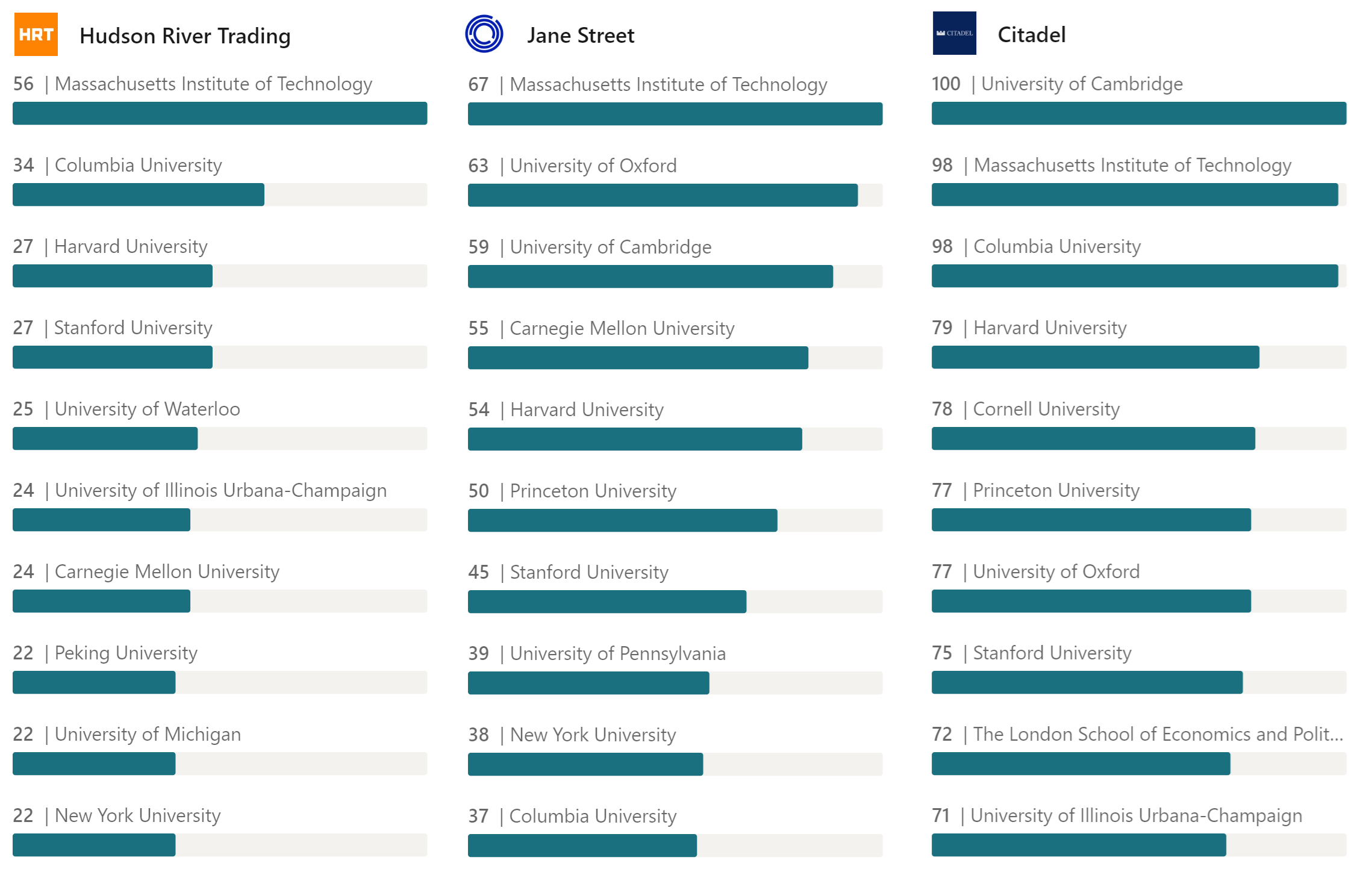
Task: Click University of Cambridge bar under Citadel
Action: click(x=1139, y=113)
